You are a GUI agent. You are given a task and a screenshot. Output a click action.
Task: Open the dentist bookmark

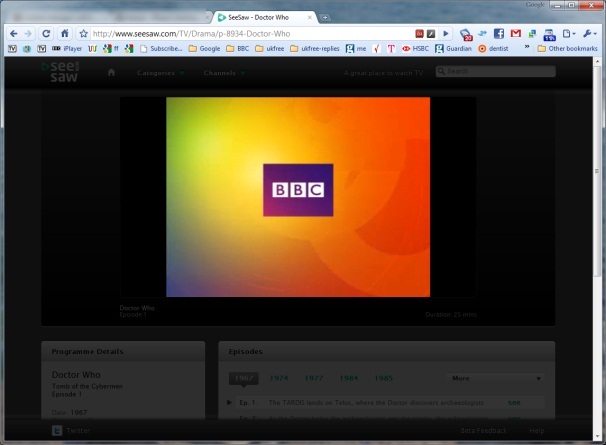tap(493, 49)
